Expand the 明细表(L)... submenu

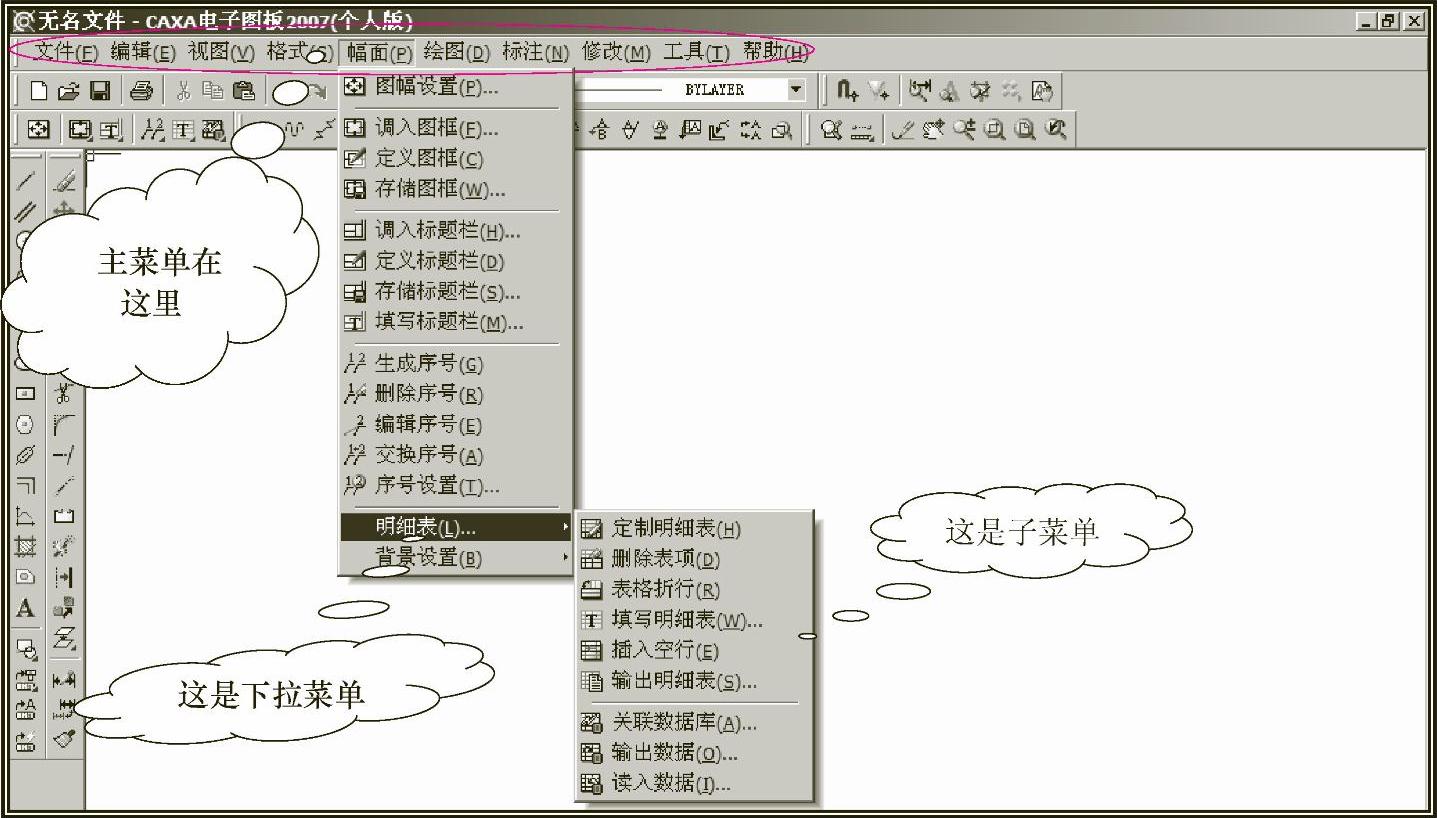[x=456, y=527]
